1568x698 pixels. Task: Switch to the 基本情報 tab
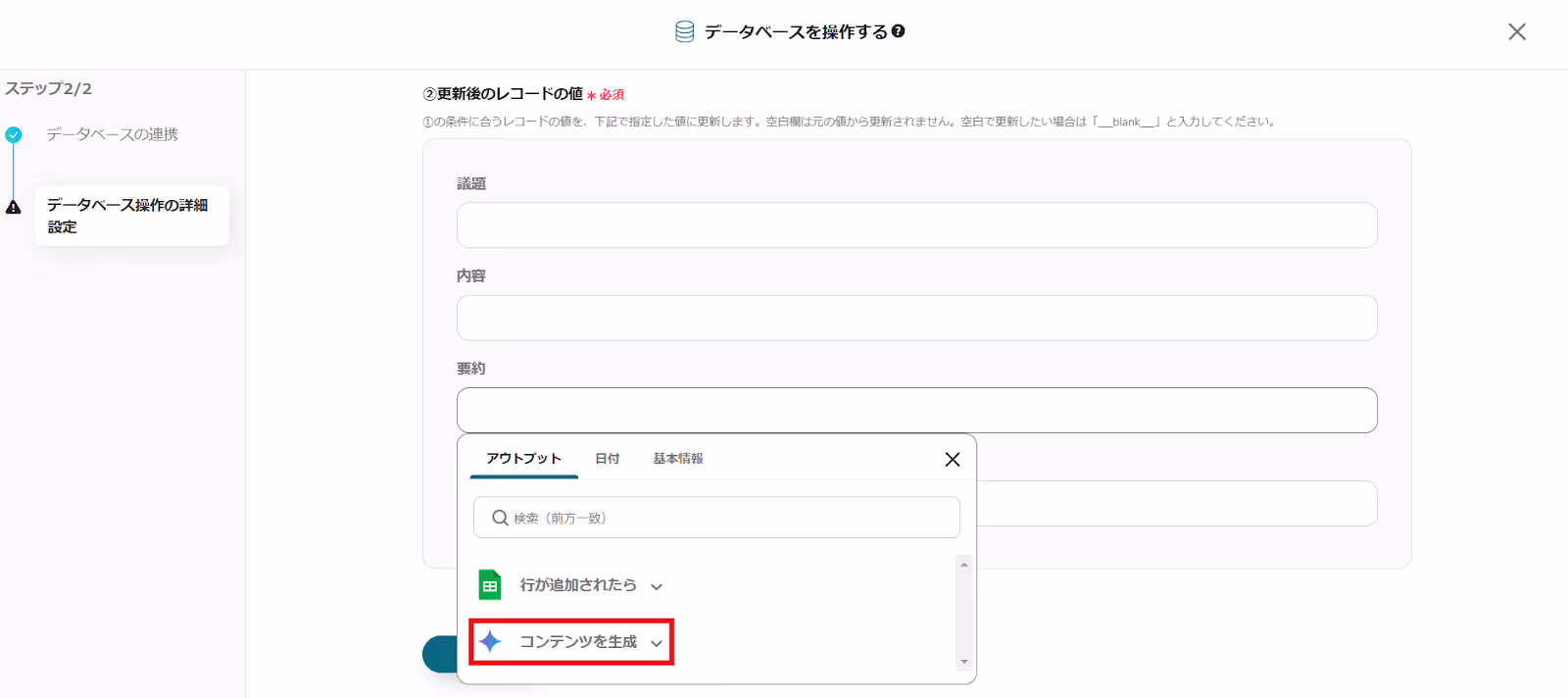(678, 458)
